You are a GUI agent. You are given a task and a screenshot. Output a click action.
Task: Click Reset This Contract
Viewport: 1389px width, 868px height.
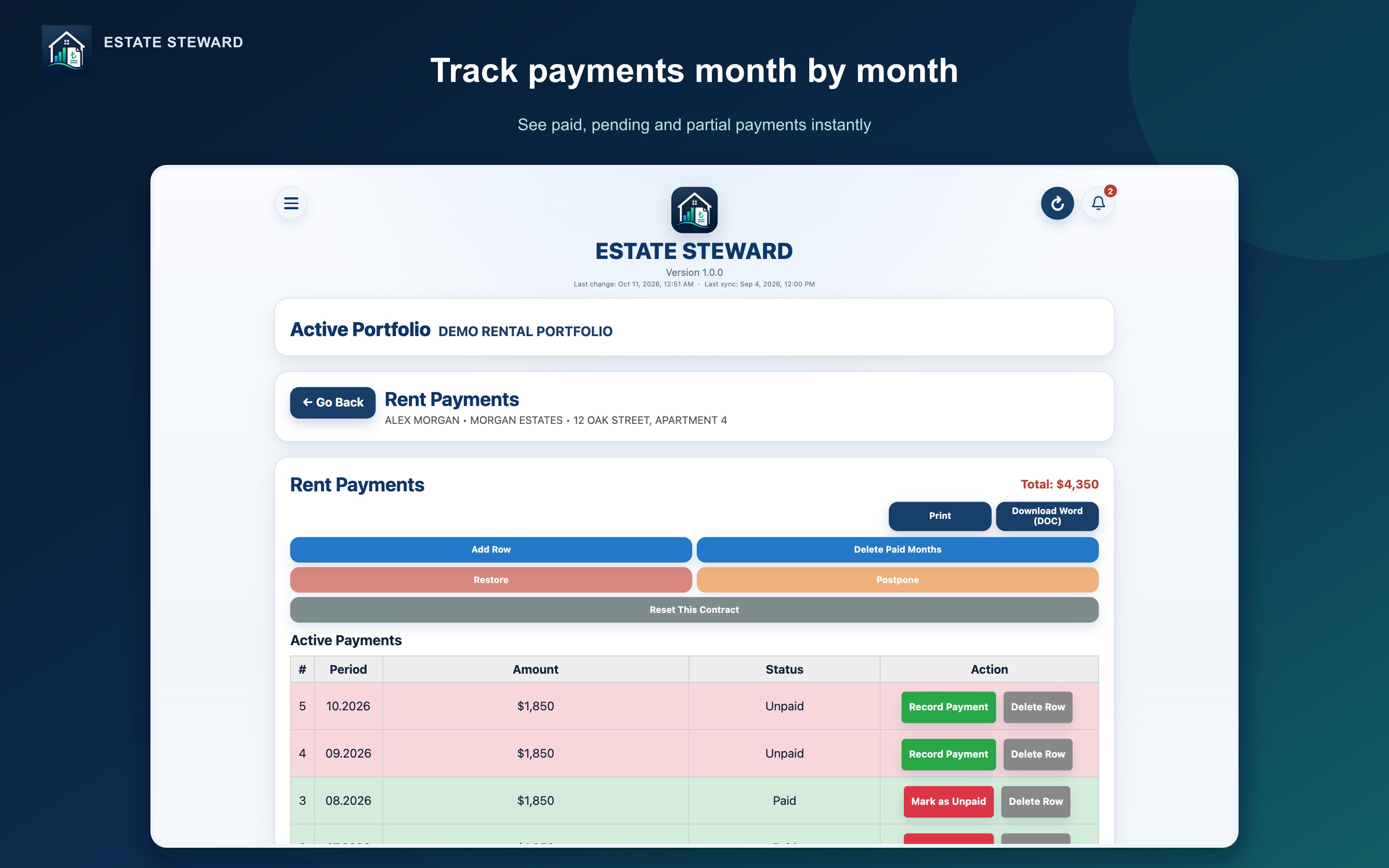(x=694, y=610)
